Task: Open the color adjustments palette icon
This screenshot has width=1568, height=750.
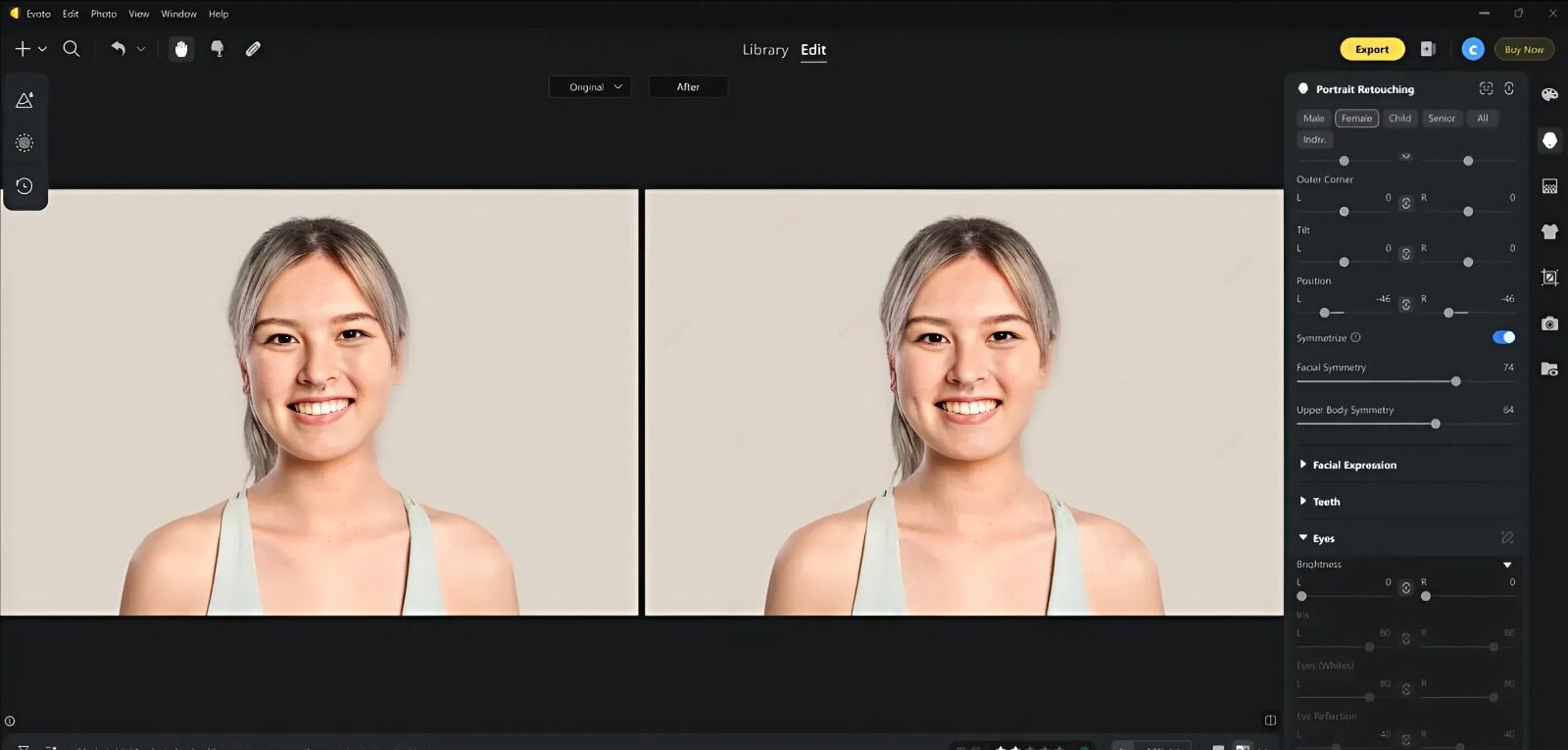Action: tap(1549, 95)
